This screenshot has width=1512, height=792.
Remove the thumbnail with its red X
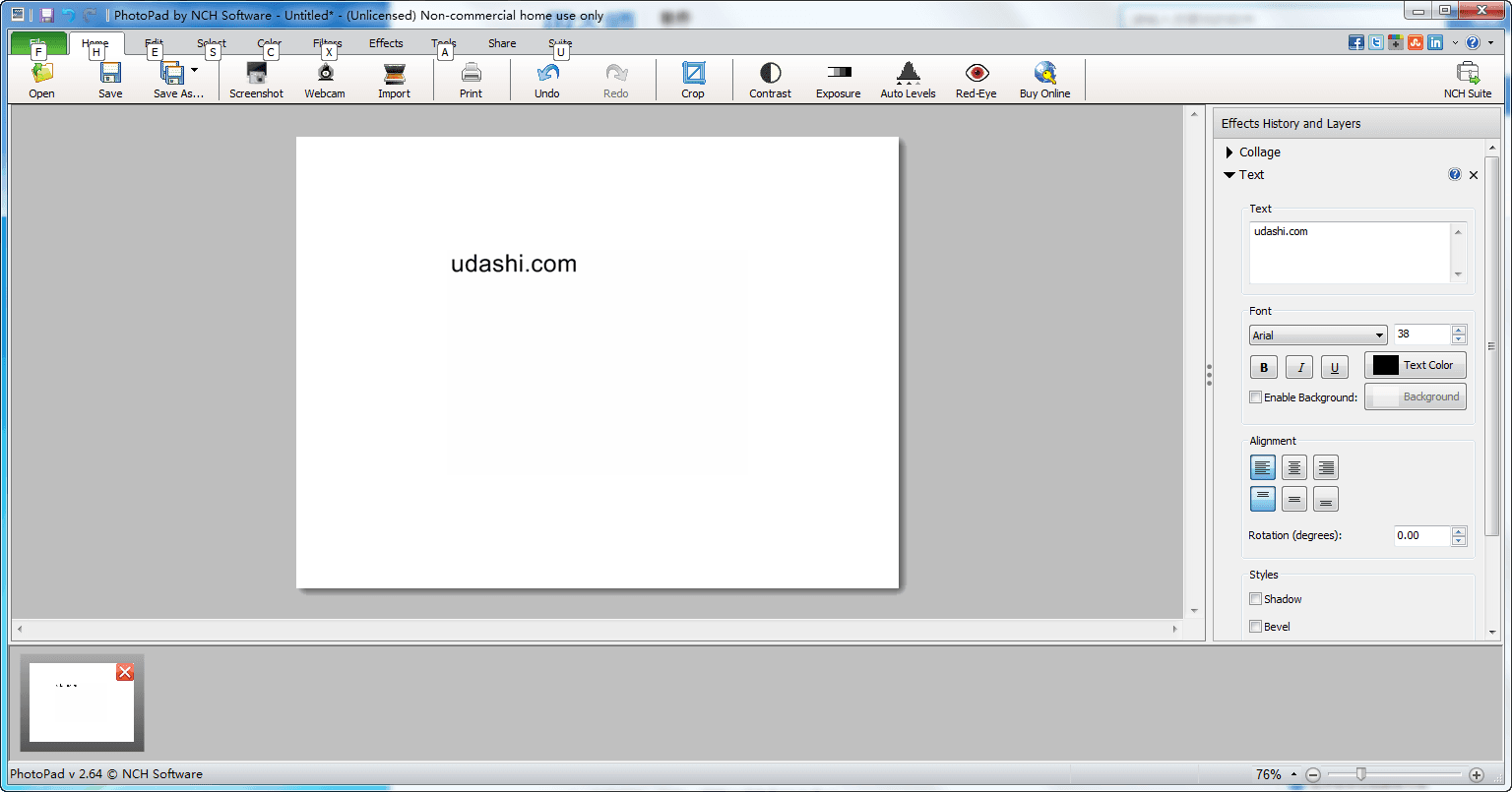click(x=125, y=672)
